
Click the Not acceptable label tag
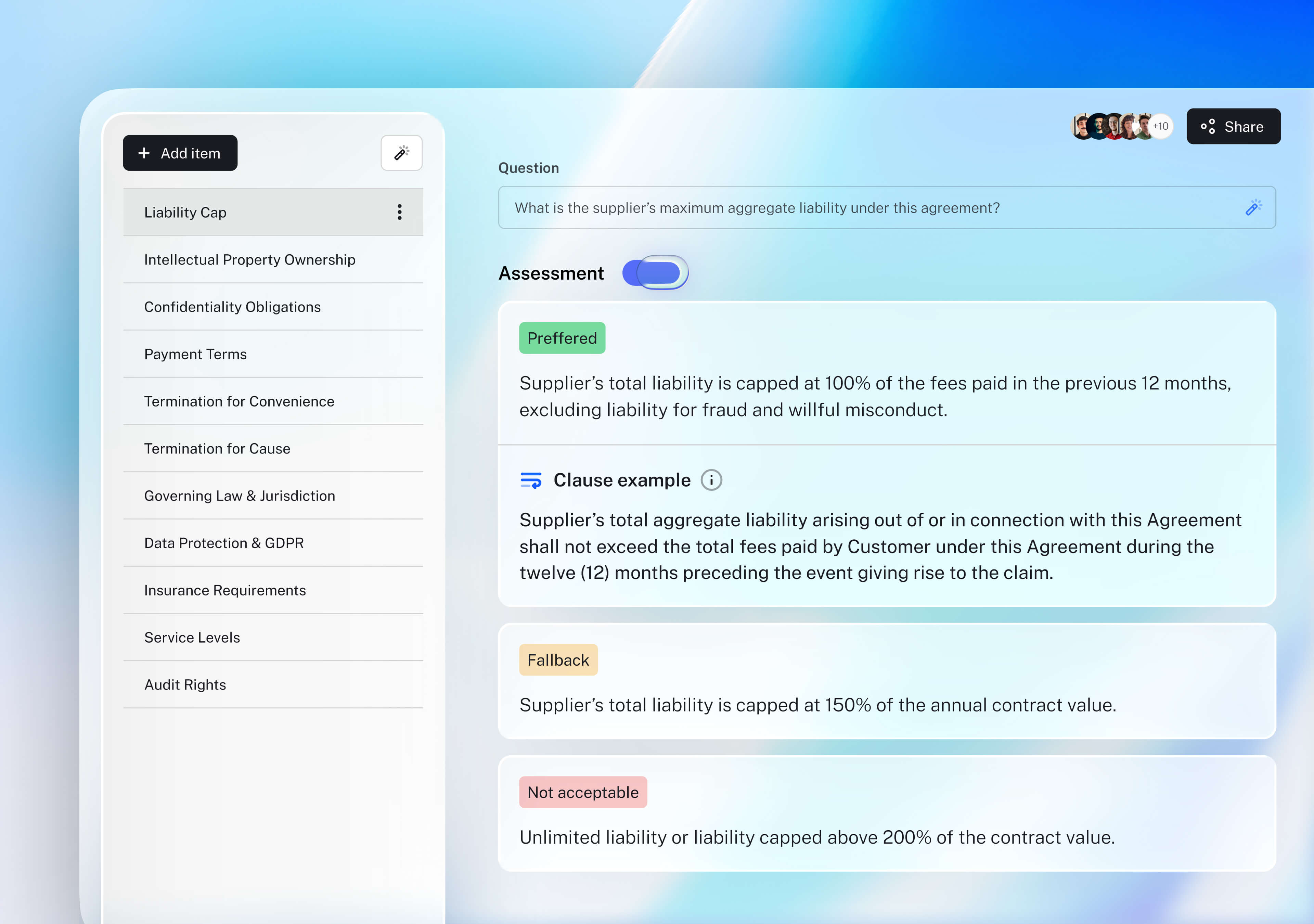pyautogui.click(x=583, y=792)
